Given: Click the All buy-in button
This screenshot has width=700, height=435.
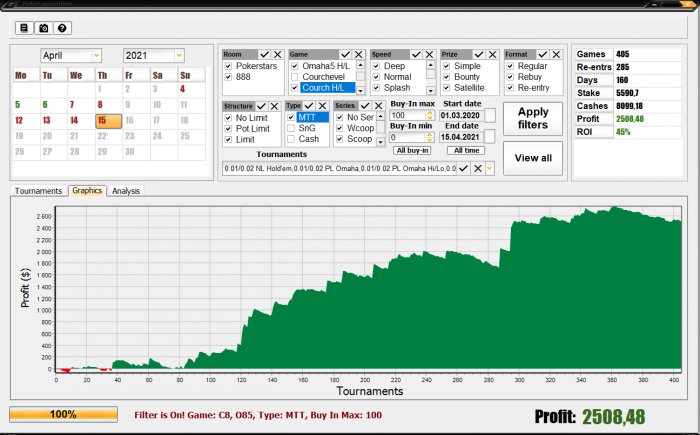Looking at the screenshot, I should click(x=412, y=151).
